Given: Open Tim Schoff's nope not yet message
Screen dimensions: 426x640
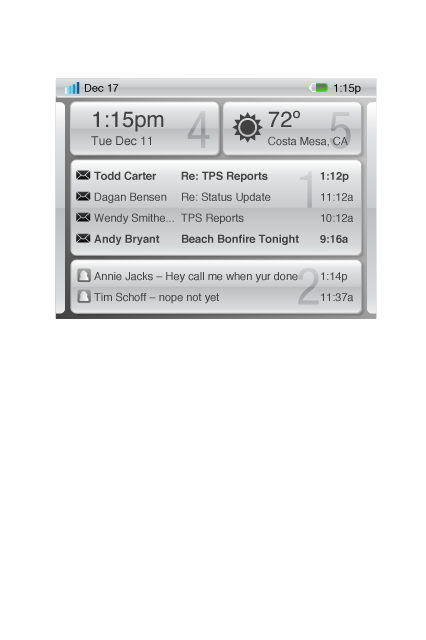Looking at the screenshot, I should click(216, 297).
